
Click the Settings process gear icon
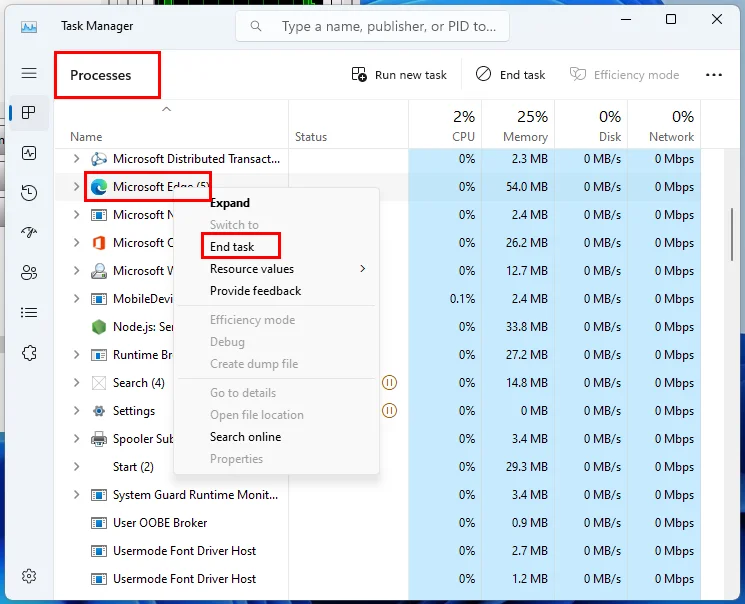click(99, 411)
